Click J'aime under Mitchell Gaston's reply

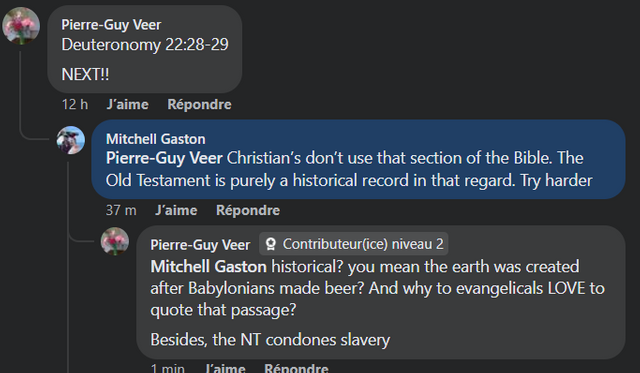point(176,211)
